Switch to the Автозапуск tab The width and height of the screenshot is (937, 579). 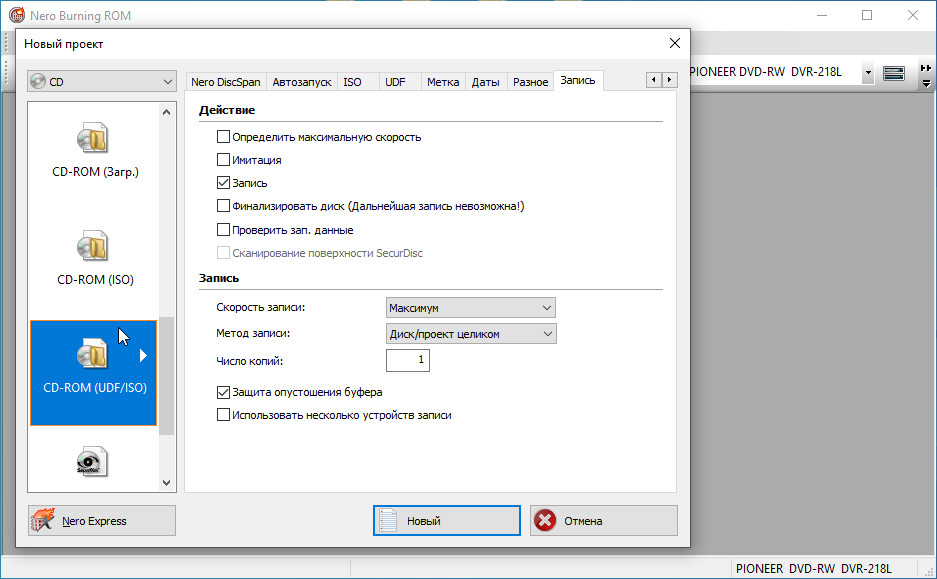click(302, 82)
